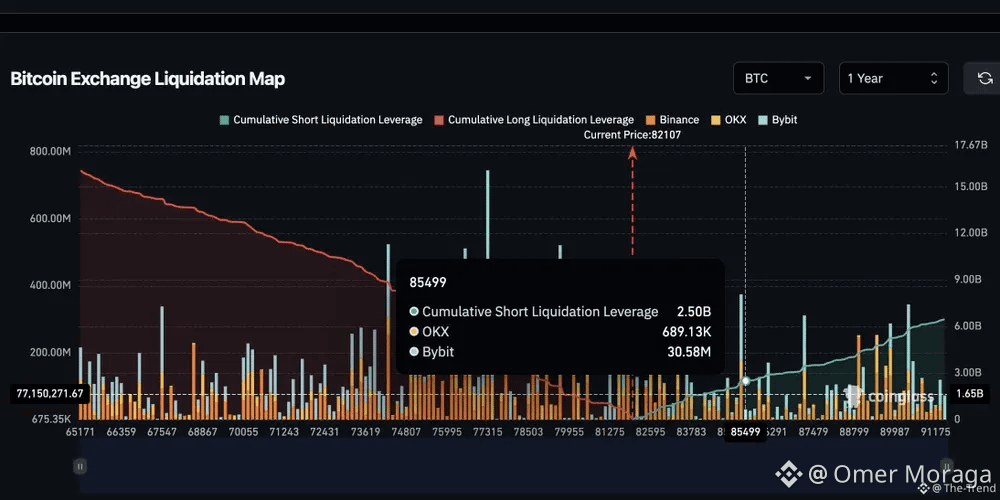Click the data zoom range bar below chart
The width and height of the screenshot is (1000, 500).
(x=513, y=466)
